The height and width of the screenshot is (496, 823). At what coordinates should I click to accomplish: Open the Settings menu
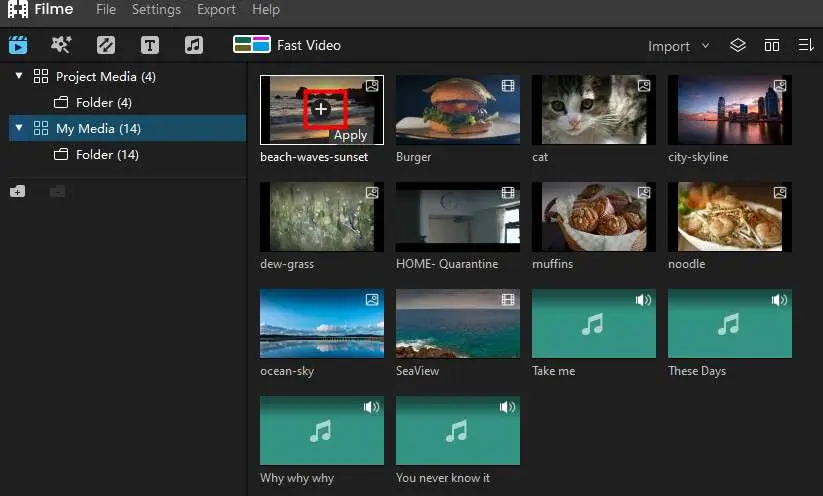coord(156,9)
